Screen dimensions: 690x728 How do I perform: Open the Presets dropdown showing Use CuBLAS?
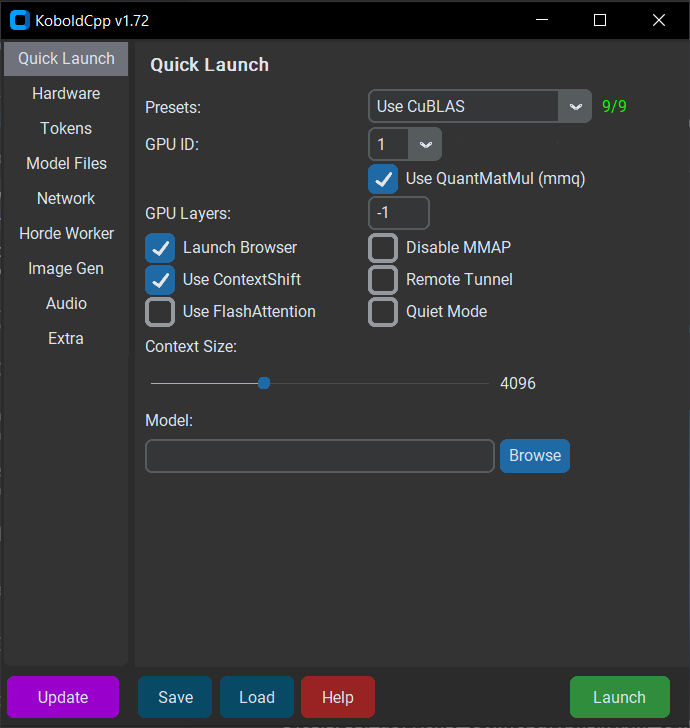480,106
